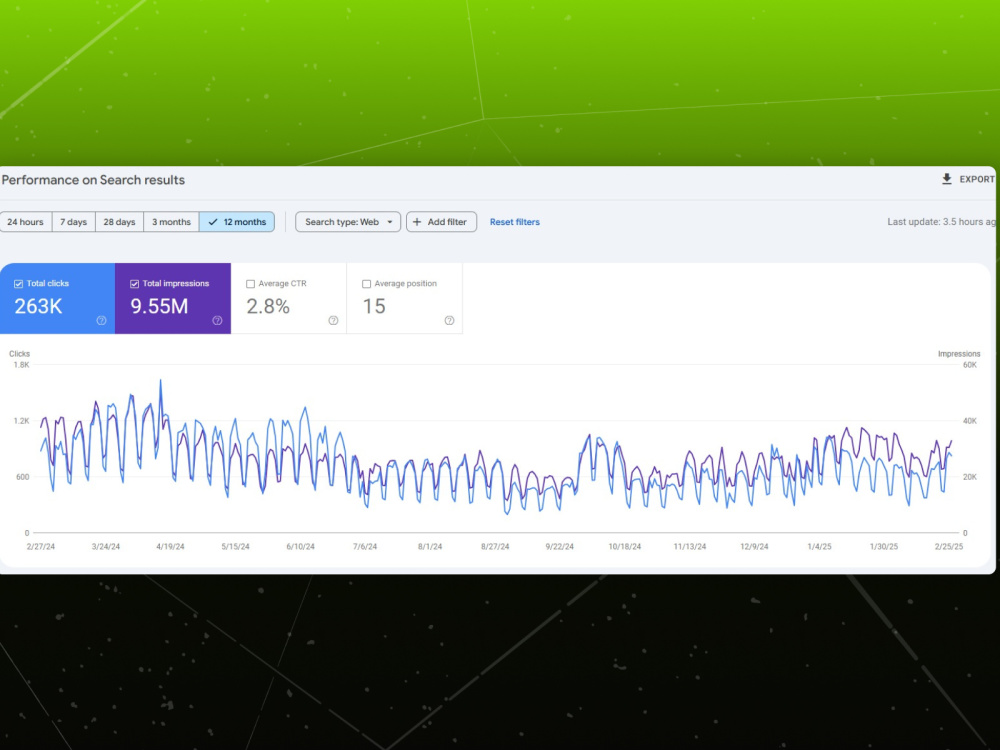
Task: Select the 3 months date range
Action: 172,222
